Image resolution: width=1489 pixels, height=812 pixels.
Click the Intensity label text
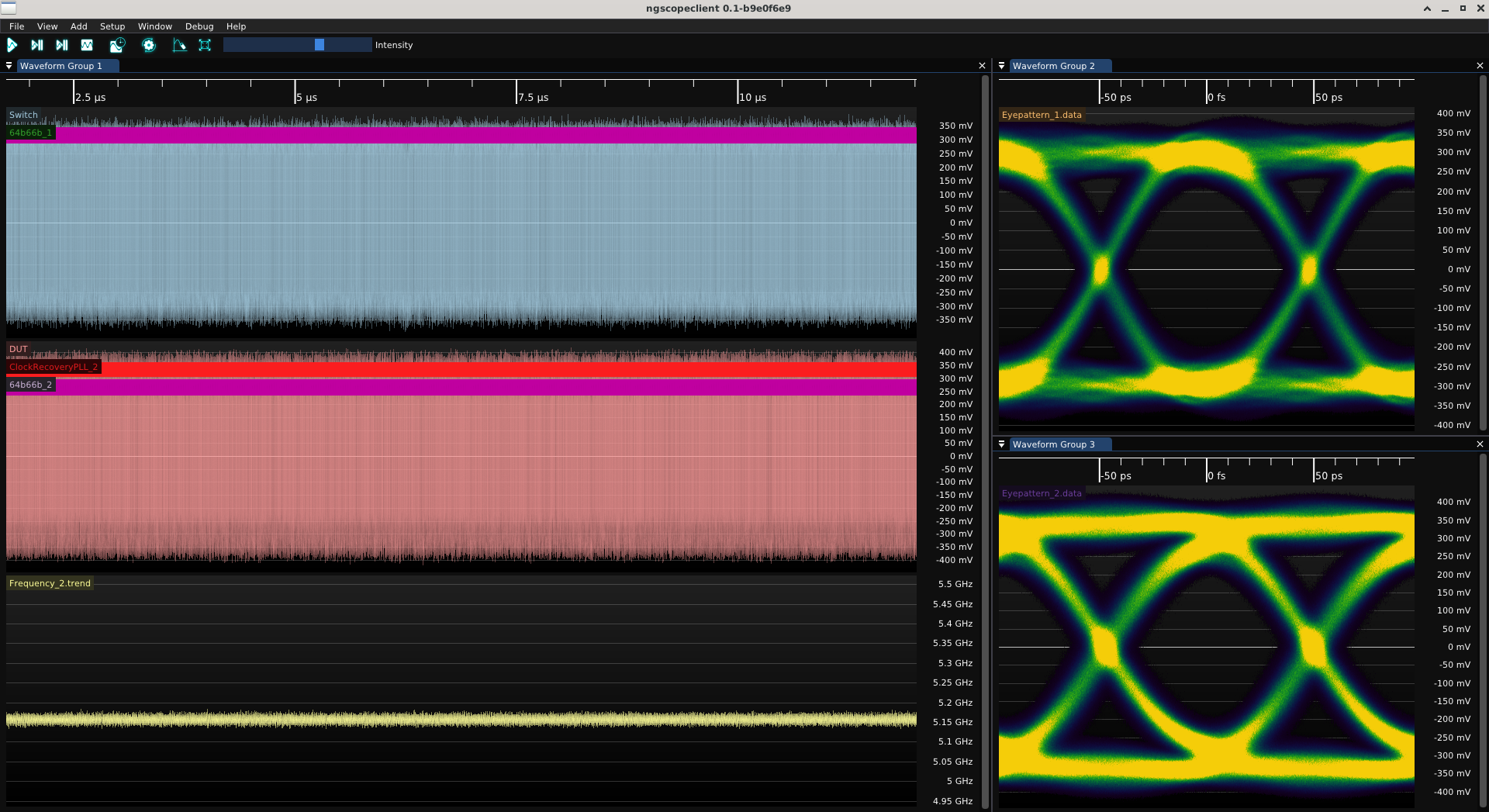394,45
